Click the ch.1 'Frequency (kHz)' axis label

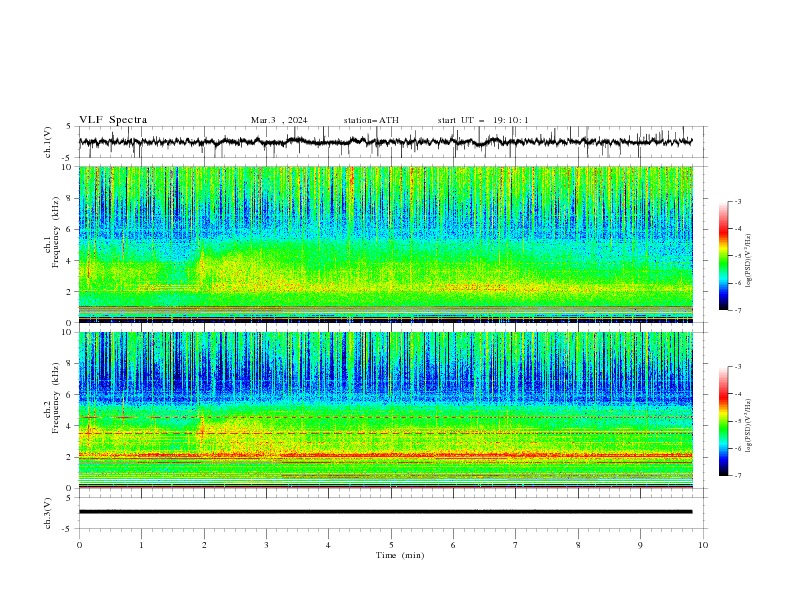pos(56,233)
